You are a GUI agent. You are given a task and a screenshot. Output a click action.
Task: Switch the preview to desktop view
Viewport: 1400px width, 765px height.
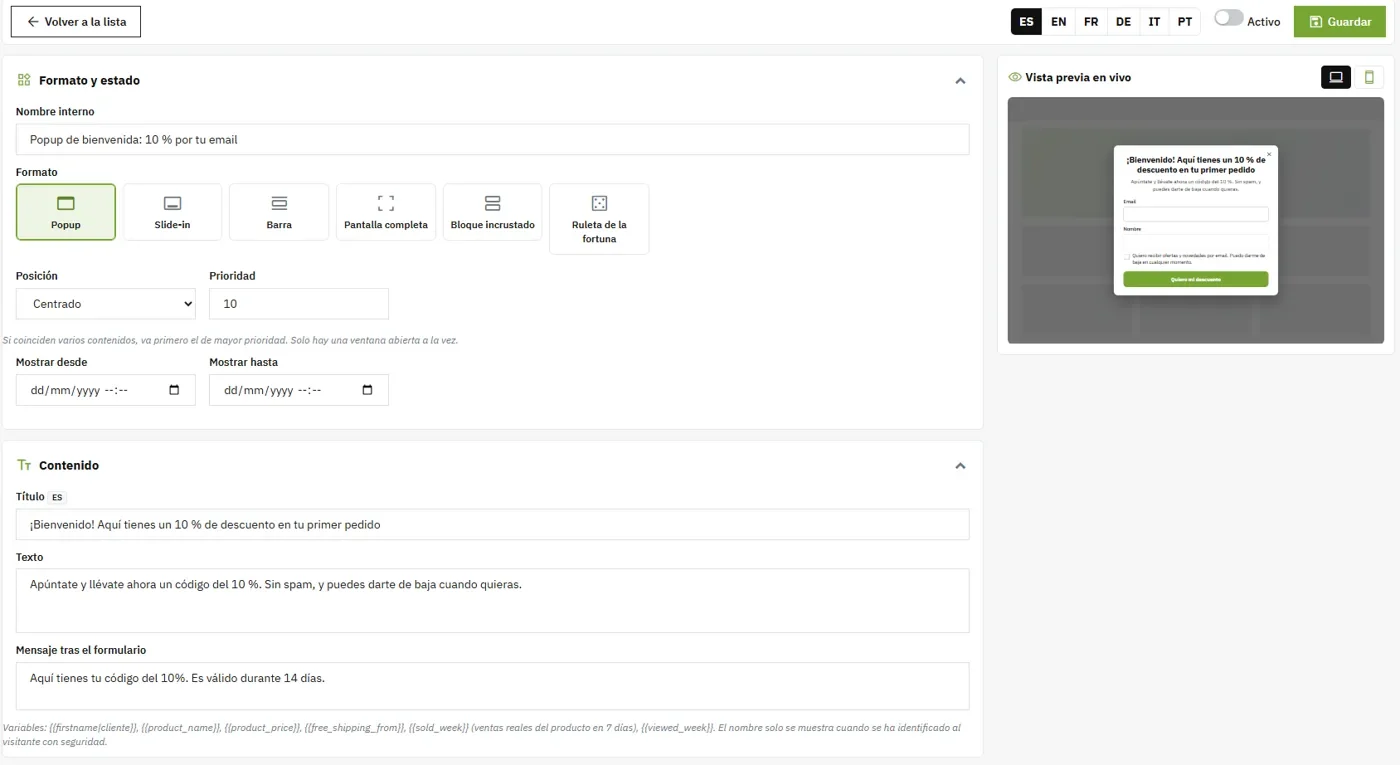[1336, 77]
